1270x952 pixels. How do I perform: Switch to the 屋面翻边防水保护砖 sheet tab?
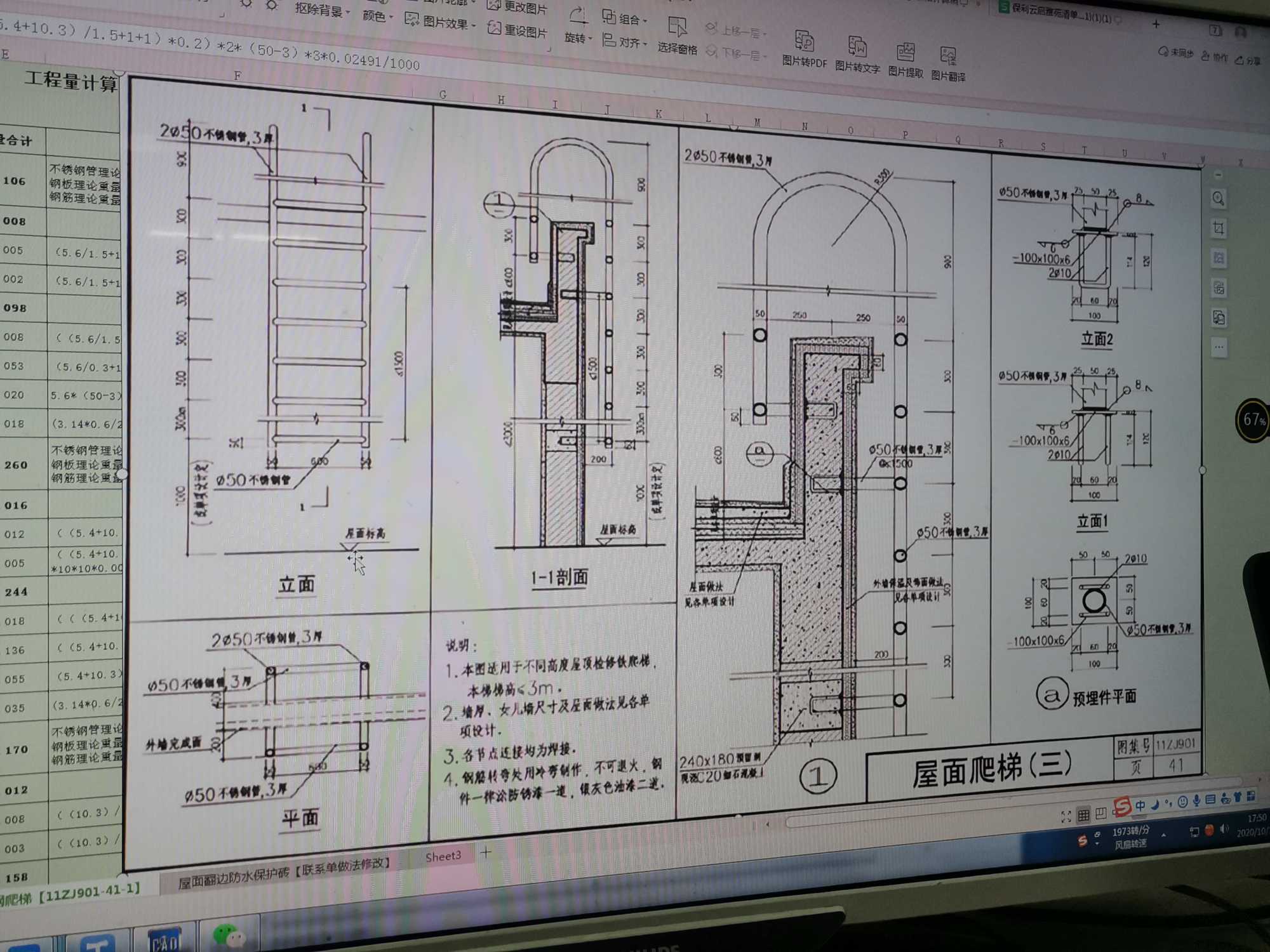pos(283,873)
